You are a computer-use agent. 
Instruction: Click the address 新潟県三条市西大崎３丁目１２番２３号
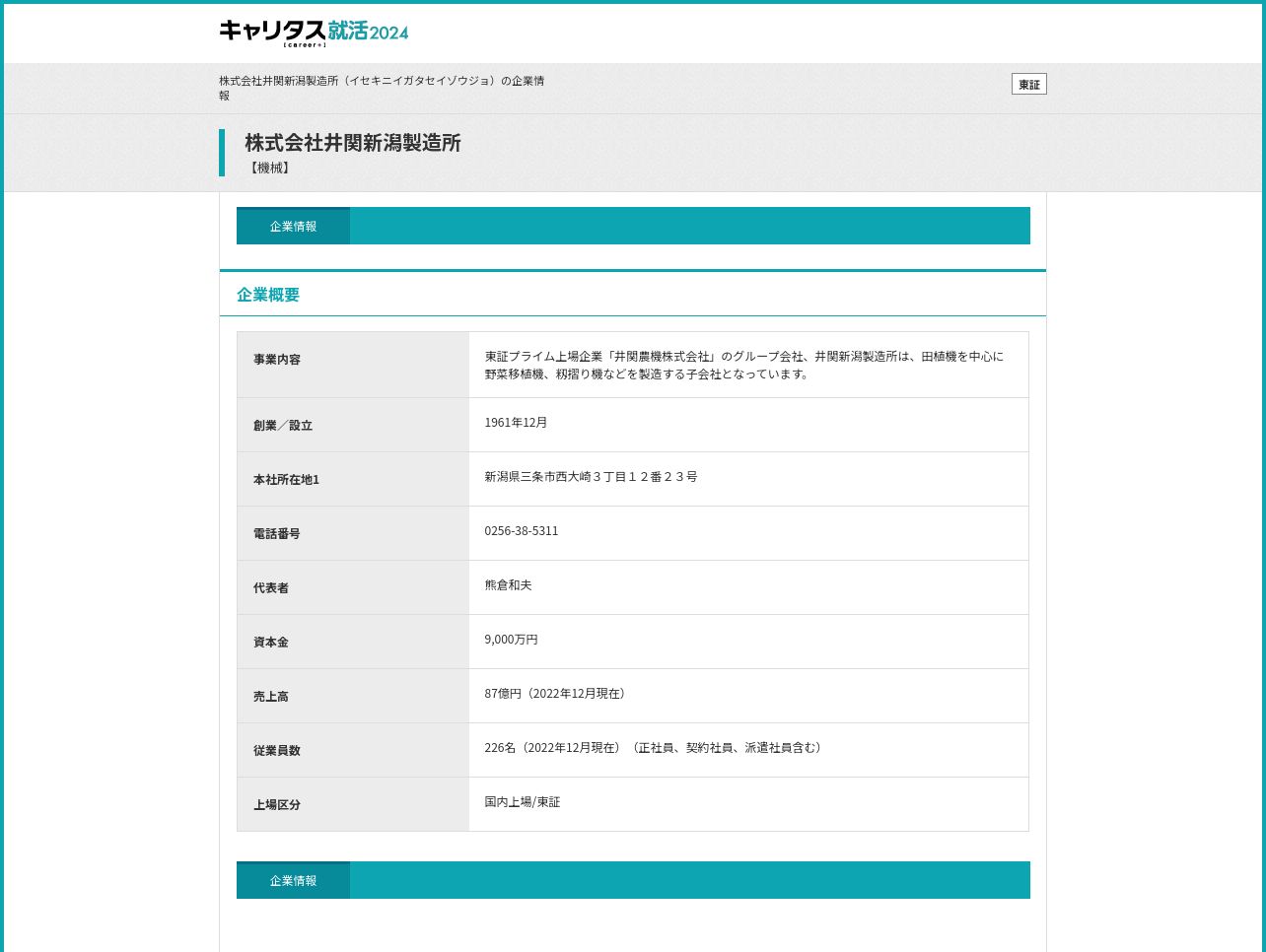point(591,477)
